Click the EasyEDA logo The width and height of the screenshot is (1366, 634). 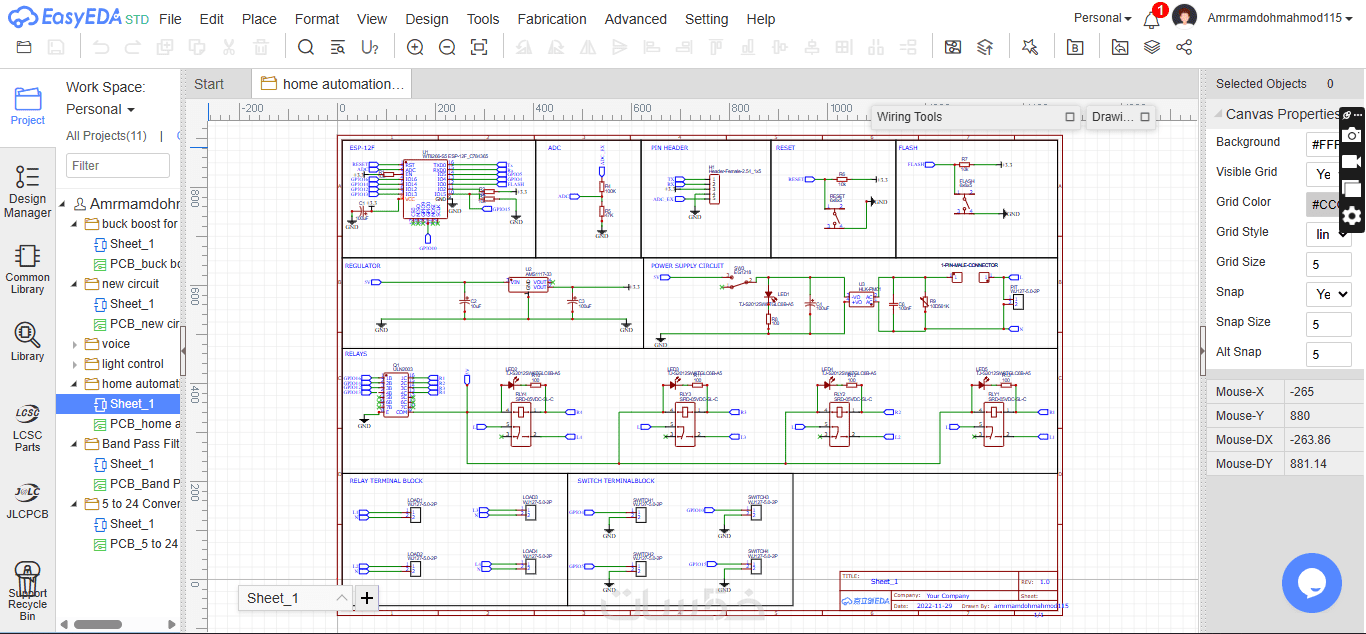[x=76, y=18]
